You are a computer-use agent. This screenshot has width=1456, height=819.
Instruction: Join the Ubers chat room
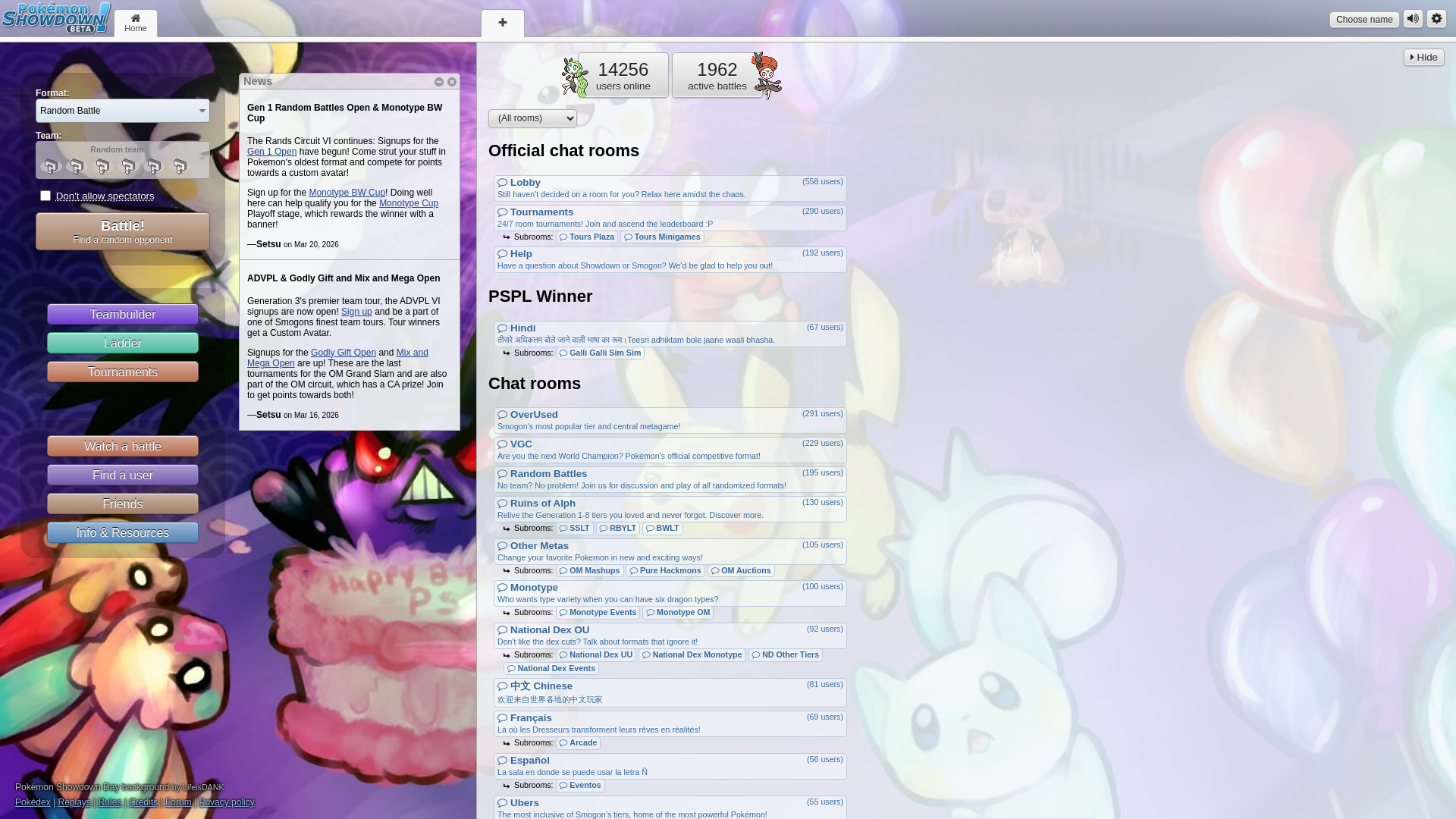(670, 808)
